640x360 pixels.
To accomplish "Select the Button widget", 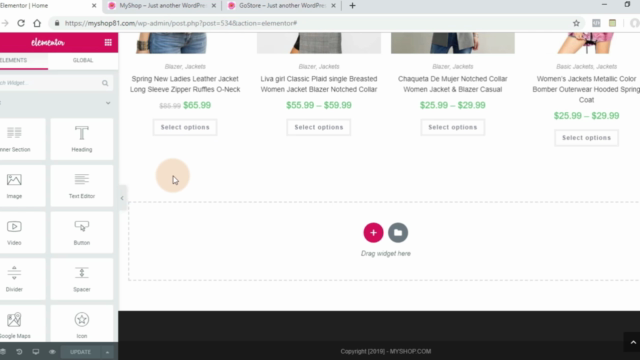I will 82,232.
